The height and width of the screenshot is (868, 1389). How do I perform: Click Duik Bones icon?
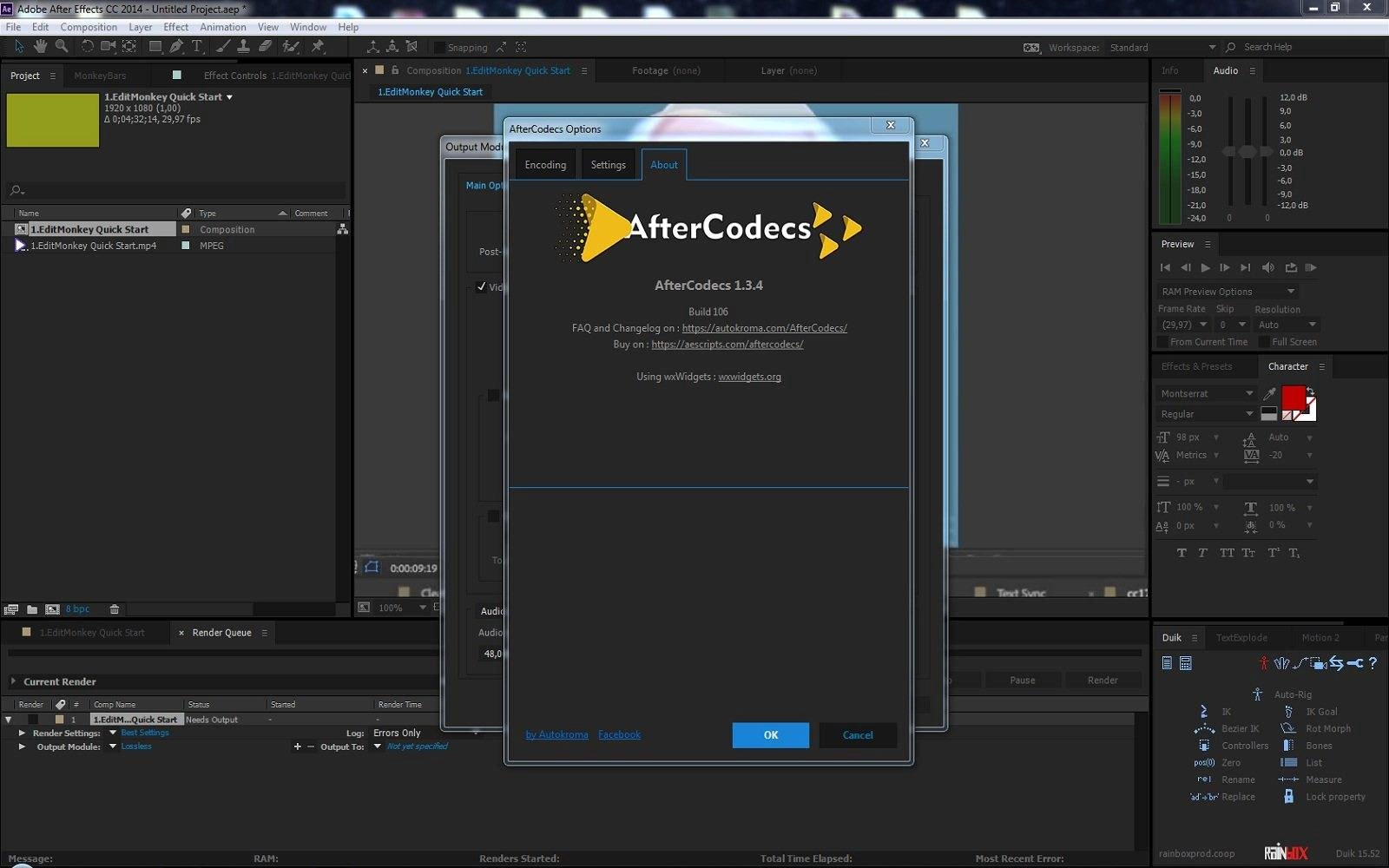point(1288,746)
